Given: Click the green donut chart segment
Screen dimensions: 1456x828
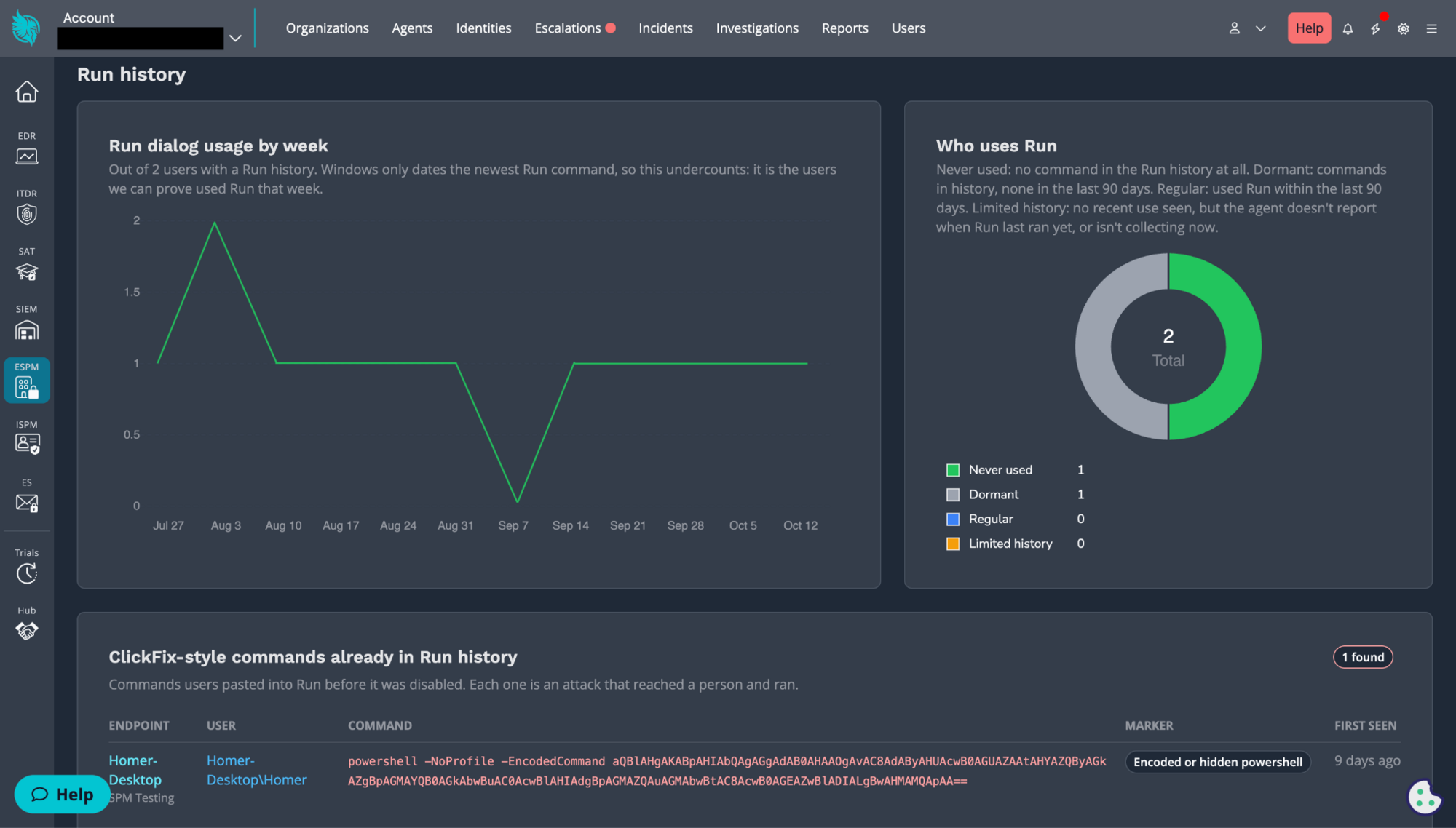Looking at the screenshot, I should [x=1243, y=346].
